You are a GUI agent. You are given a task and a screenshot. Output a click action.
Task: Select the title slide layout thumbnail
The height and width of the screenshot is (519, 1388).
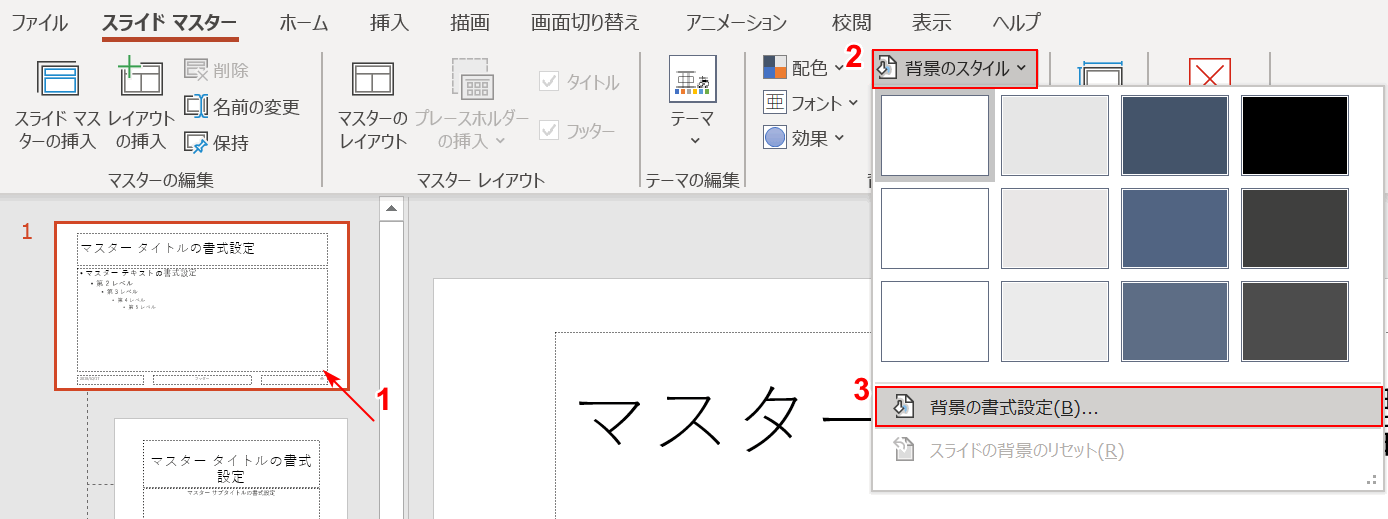click(231, 468)
